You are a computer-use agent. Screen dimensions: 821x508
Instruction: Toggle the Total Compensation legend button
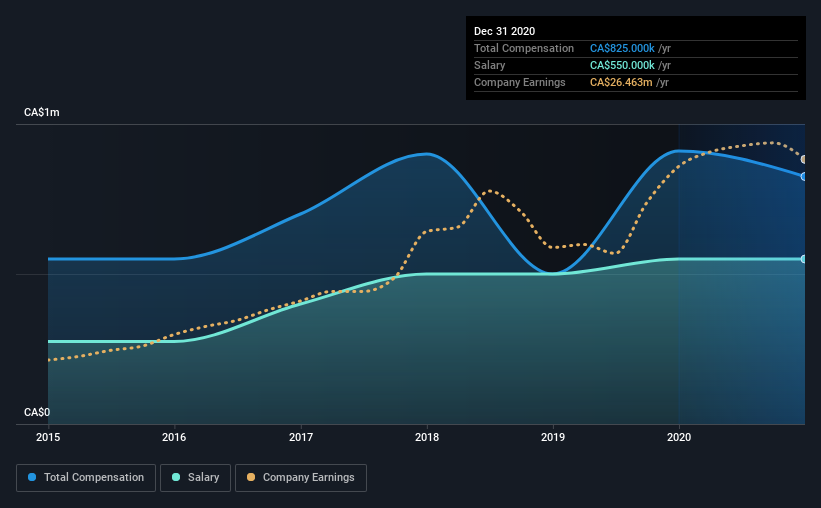[x=86, y=478]
